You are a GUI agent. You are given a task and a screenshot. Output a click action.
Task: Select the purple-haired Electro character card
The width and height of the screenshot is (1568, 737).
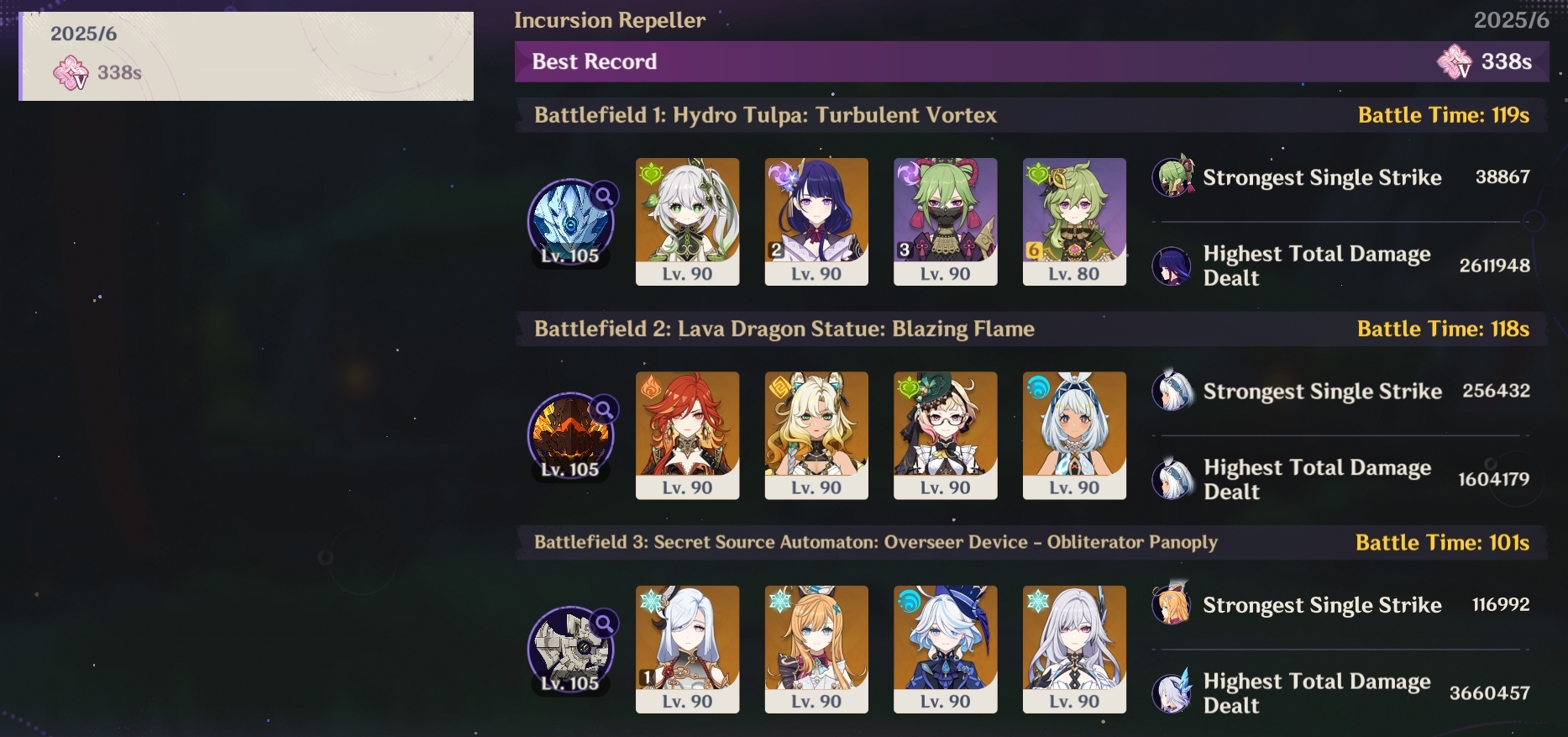(816, 222)
